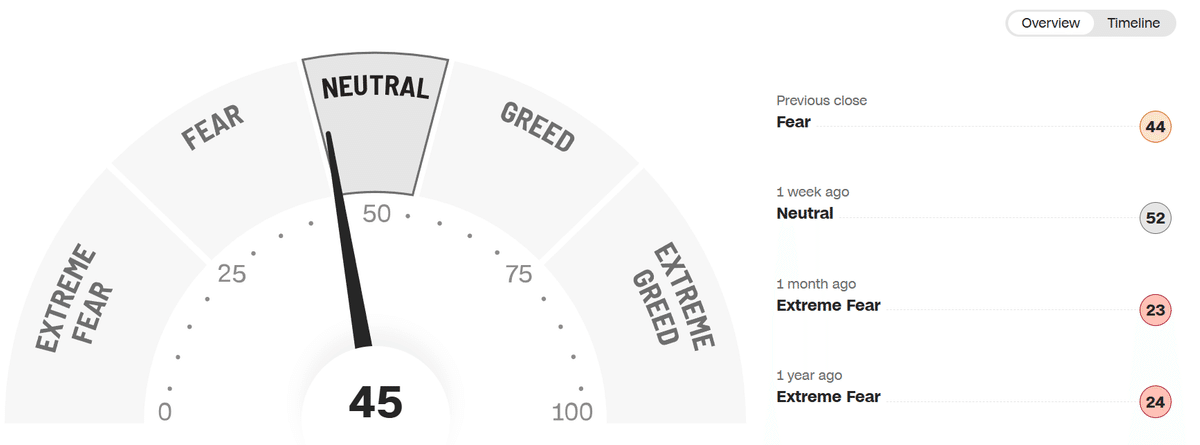Click the 1 week ago Neutral label
1200x445 pixels.
point(804,213)
